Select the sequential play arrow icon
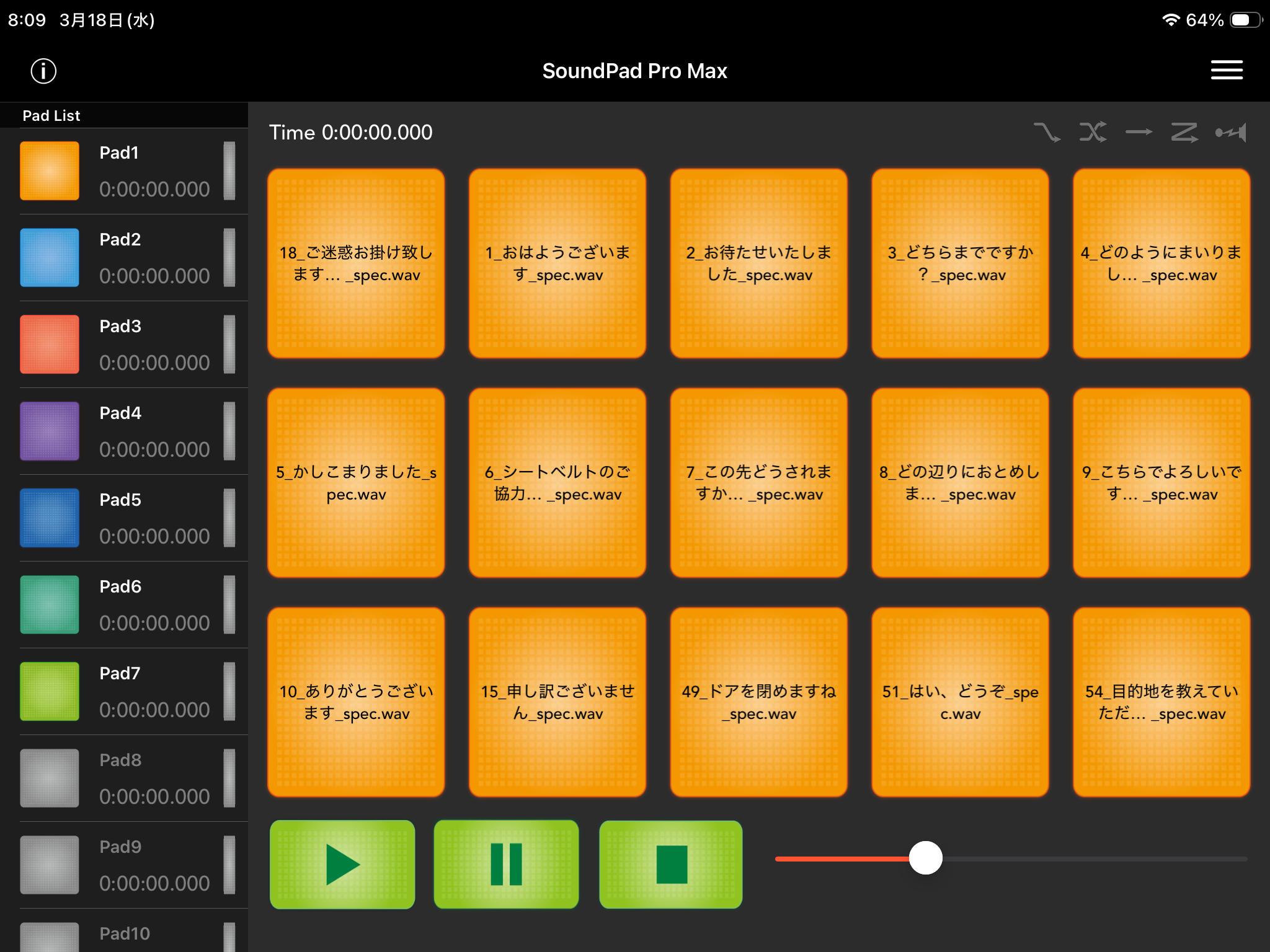 pyautogui.click(x=1140, y=132)
